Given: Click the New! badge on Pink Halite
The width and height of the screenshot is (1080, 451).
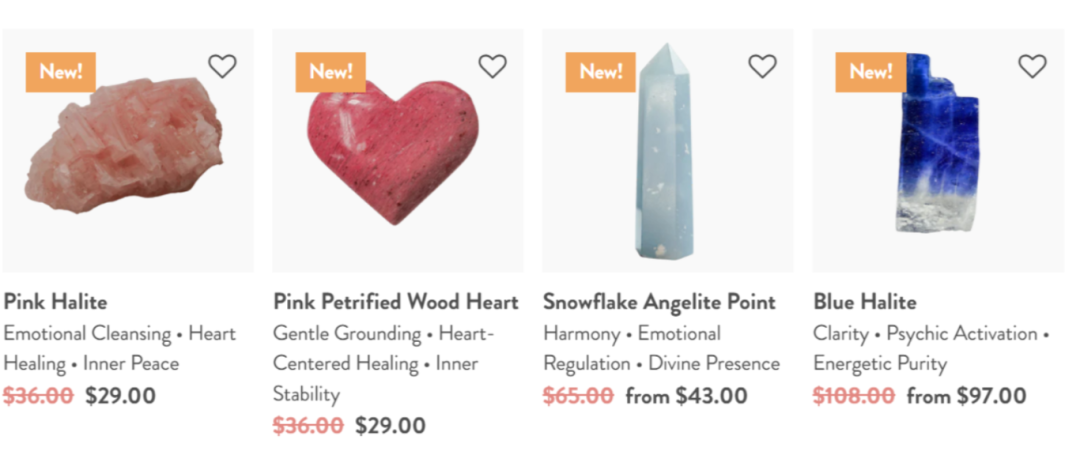Looking at the screenshot, I should point(61,72).
